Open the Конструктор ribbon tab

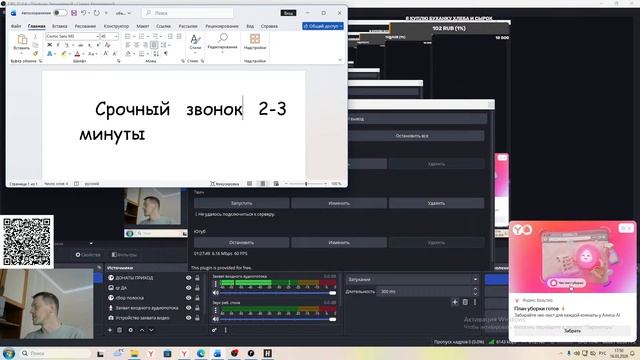click(x=116, y=26)
